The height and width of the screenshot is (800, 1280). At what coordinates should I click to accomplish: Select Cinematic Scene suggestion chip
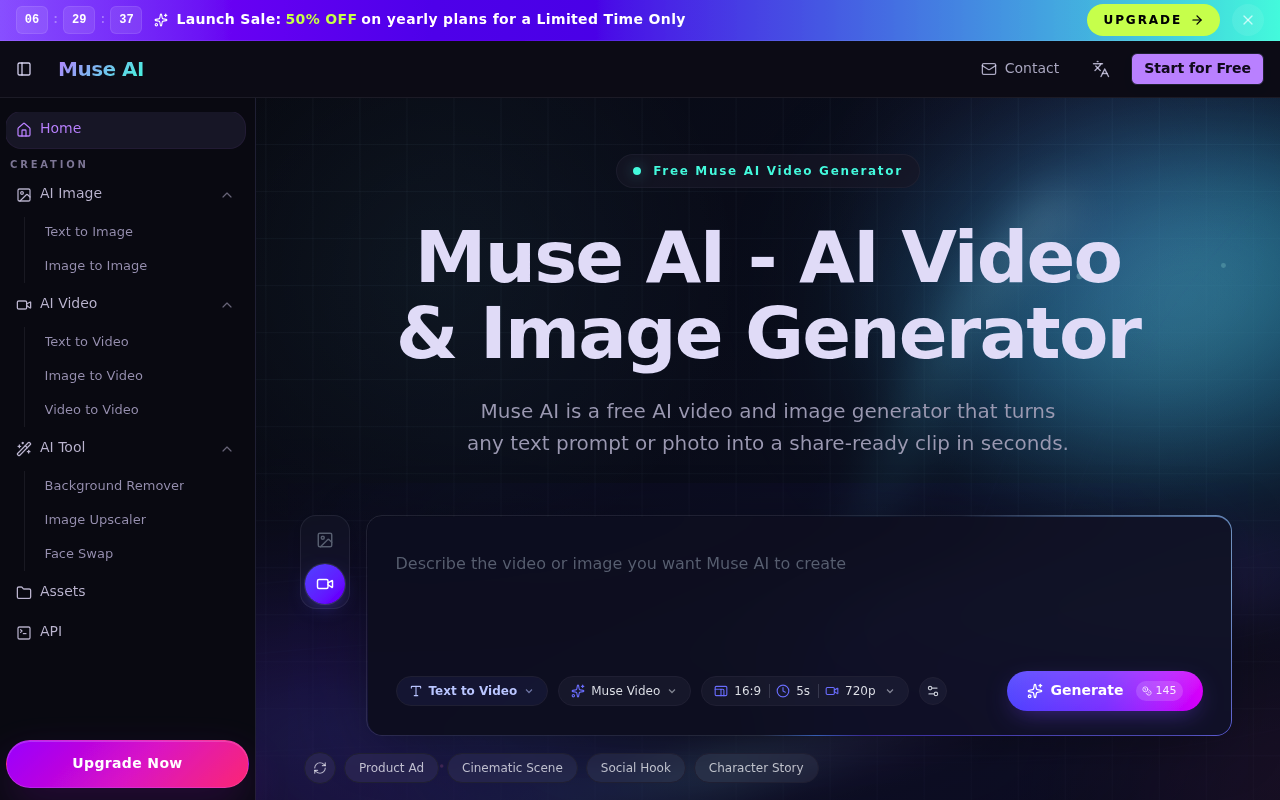pyautogui.click(x=512, y=768)
